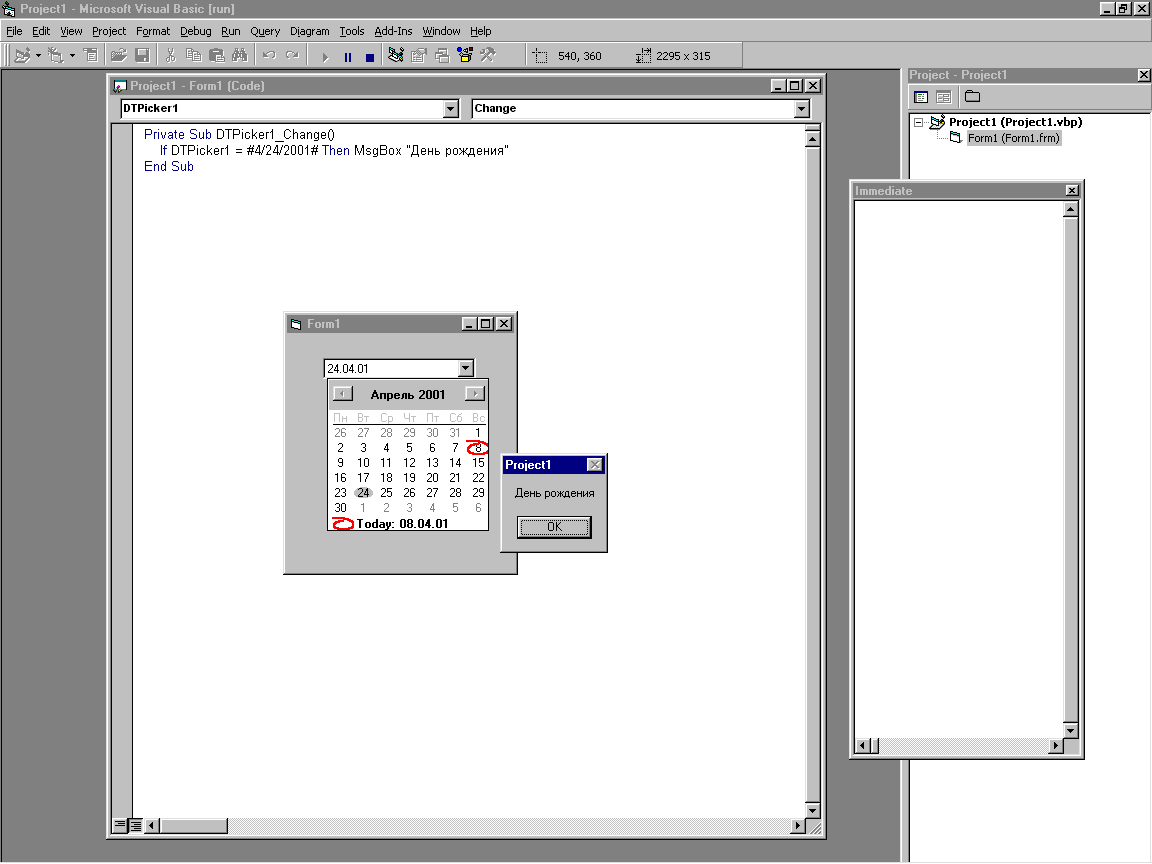Open the Debug menu
Screen dimensions: 1152x864
195,31
